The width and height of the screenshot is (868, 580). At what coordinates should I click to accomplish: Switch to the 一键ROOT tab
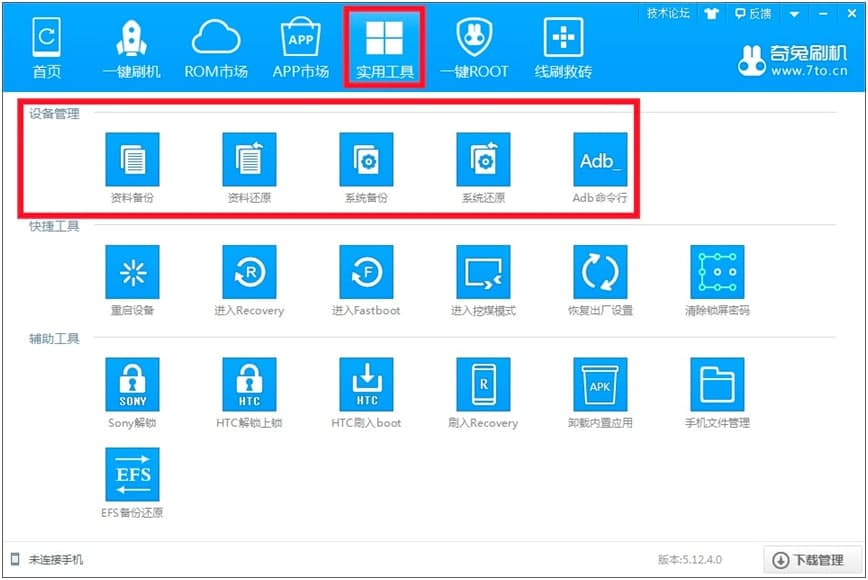pyautogui.click(x=474, y=48)
